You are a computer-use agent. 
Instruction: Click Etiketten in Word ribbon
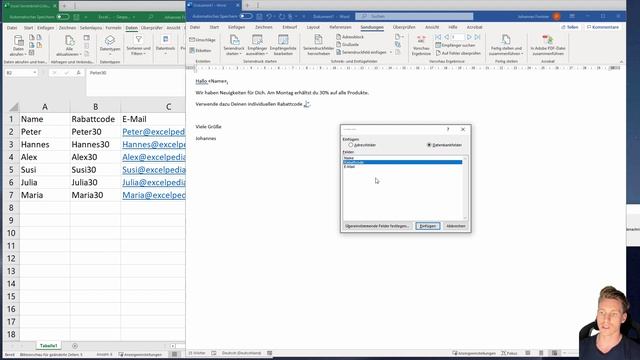(200, 51)
